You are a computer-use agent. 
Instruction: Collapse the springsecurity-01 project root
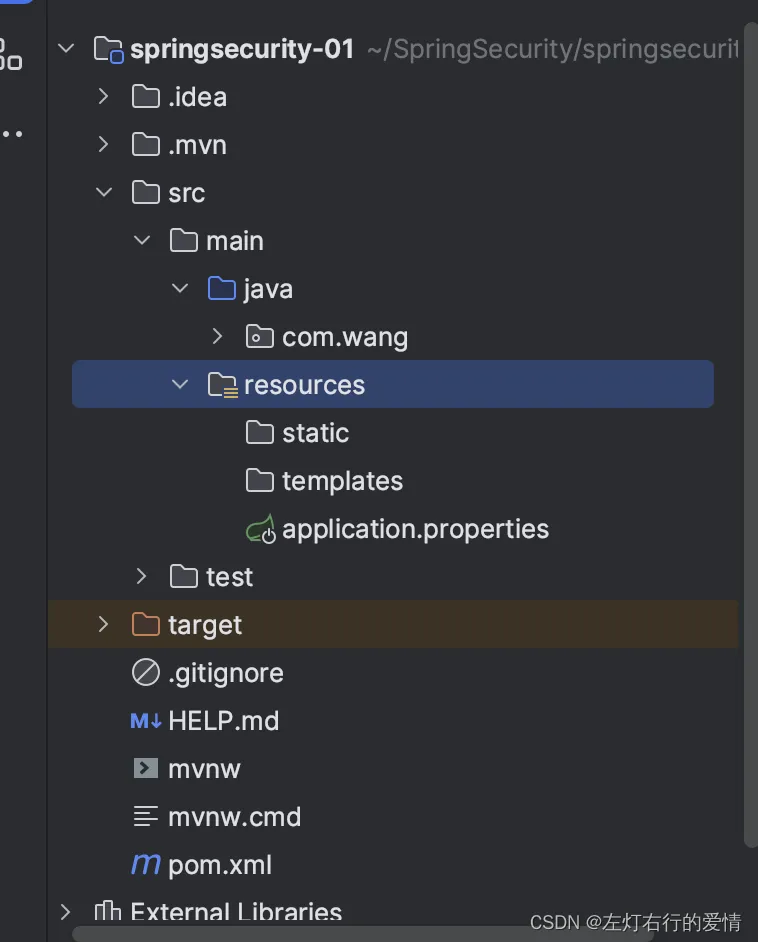[66, 48]
